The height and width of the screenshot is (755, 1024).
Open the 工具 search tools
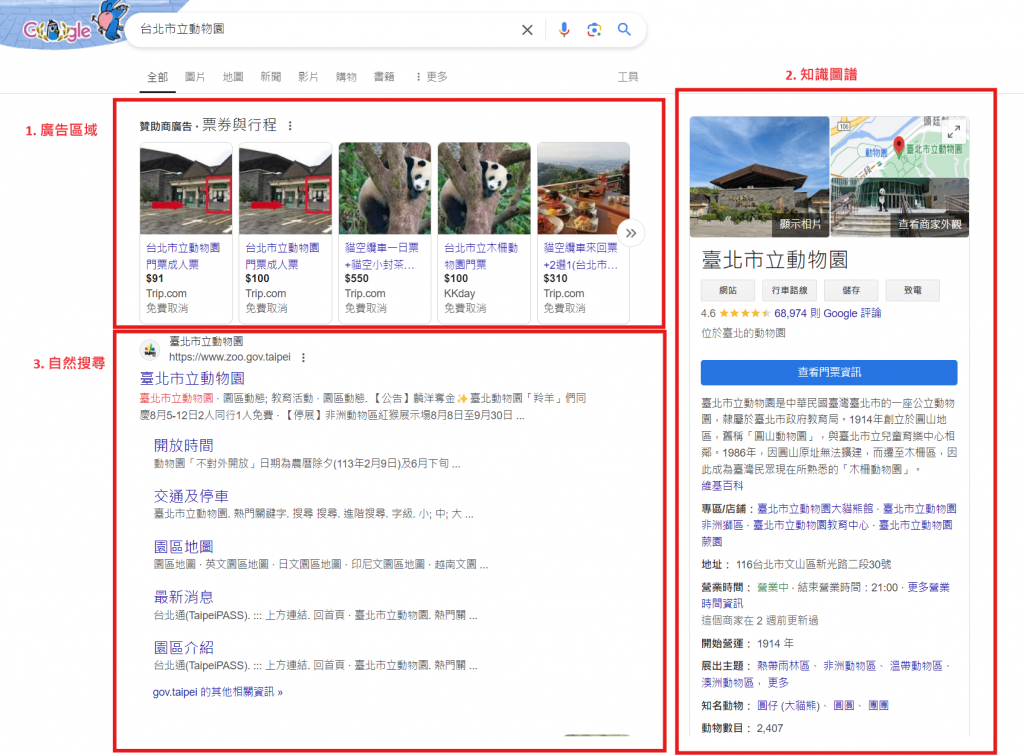click(x=628, y=77)
